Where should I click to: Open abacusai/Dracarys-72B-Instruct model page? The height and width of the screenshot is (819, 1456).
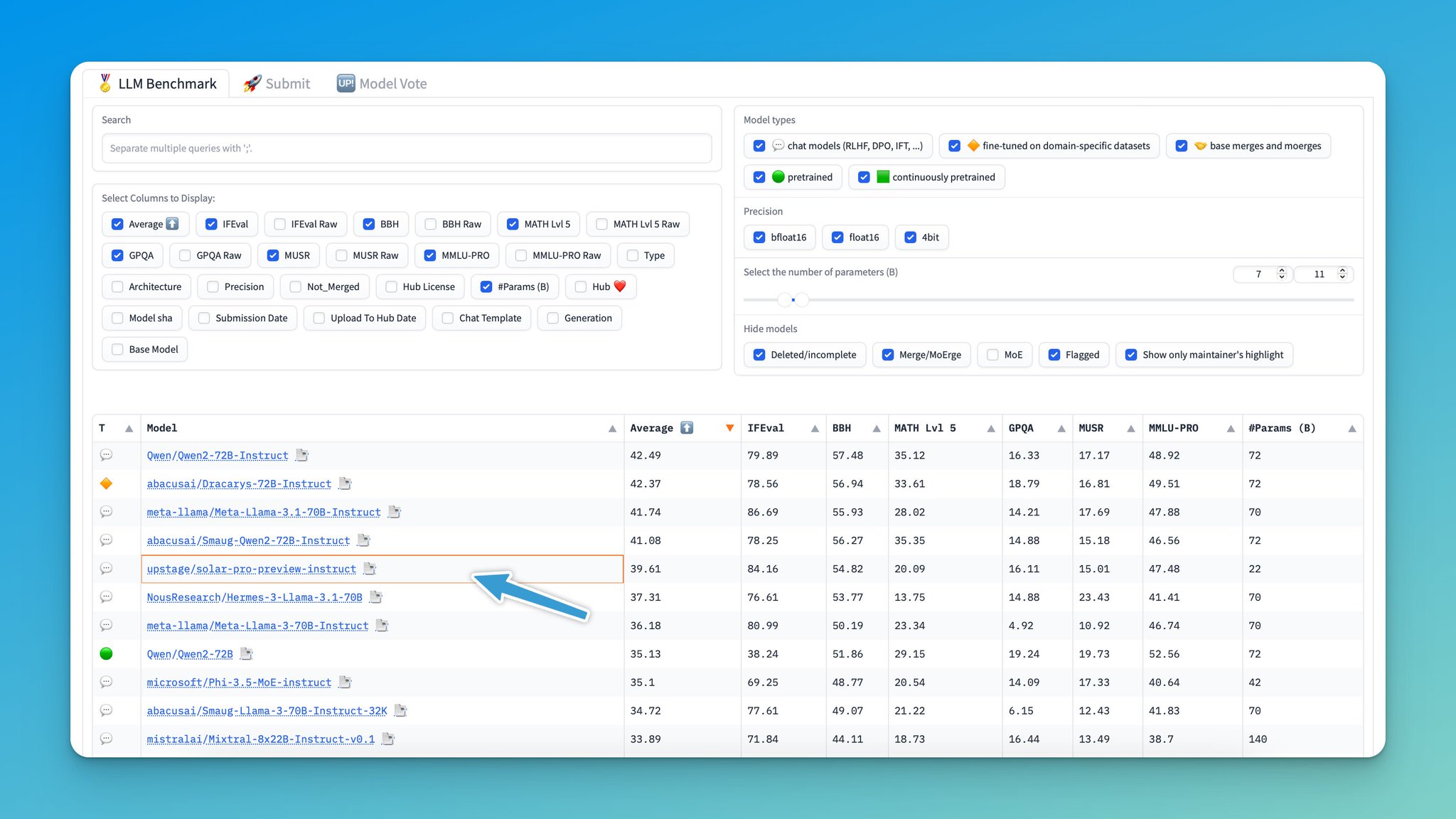pos(239,484)
